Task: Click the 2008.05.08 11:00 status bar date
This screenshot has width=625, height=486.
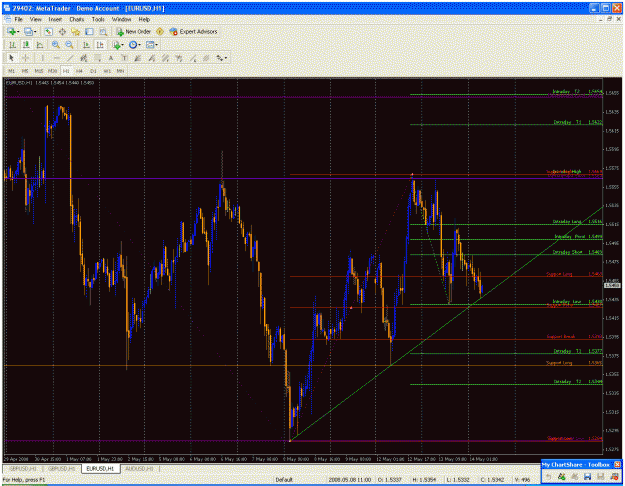Action: point(350,480)
